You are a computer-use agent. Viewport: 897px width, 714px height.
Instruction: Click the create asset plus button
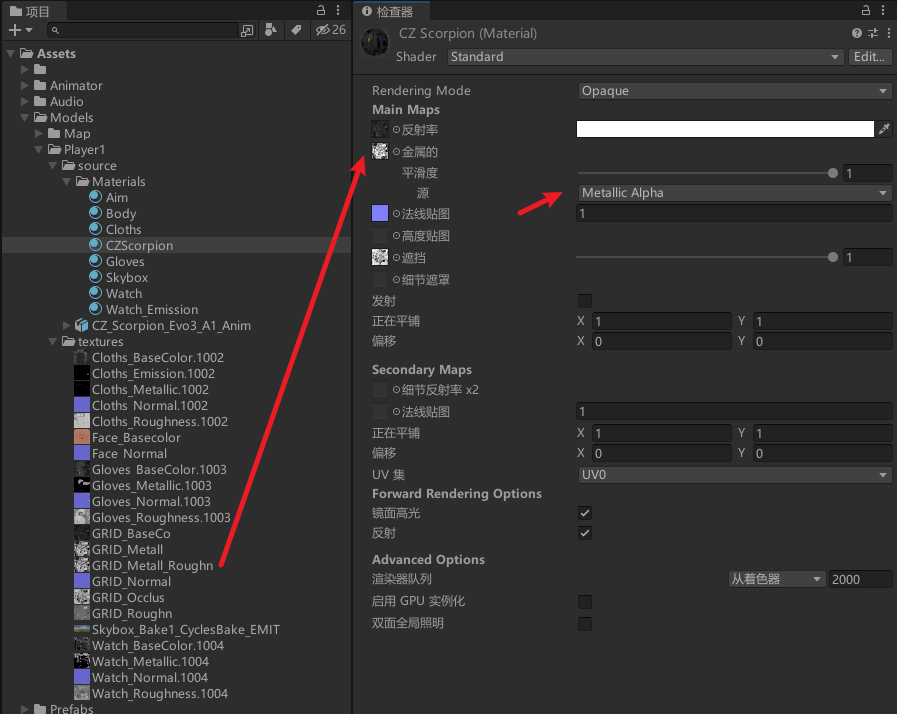(x=20, y=30)
